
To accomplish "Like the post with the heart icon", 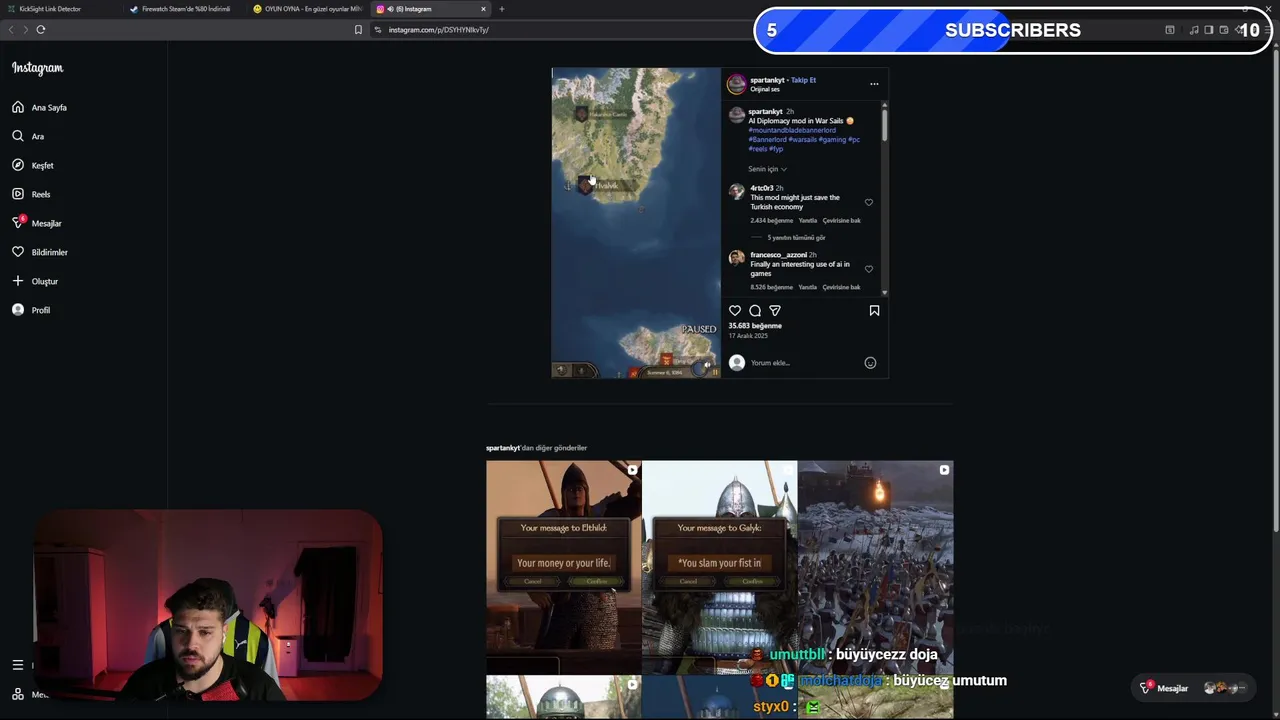I will [735, 311].
